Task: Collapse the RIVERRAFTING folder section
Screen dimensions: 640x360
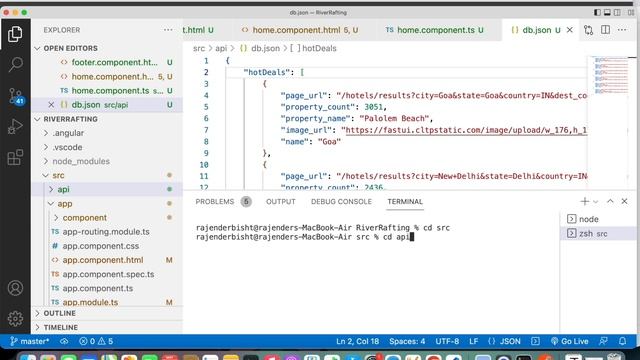Action: tap(70, 119)
